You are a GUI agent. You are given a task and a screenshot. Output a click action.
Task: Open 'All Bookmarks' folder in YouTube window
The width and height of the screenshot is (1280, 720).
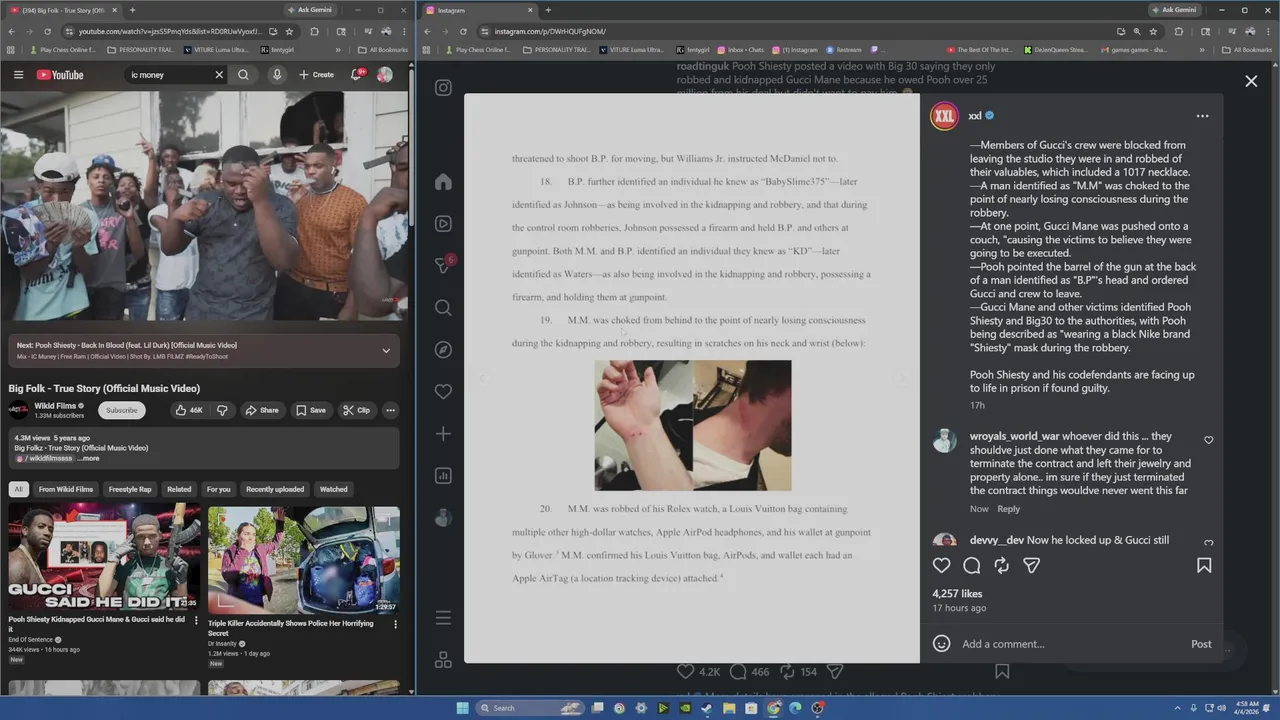383,49
